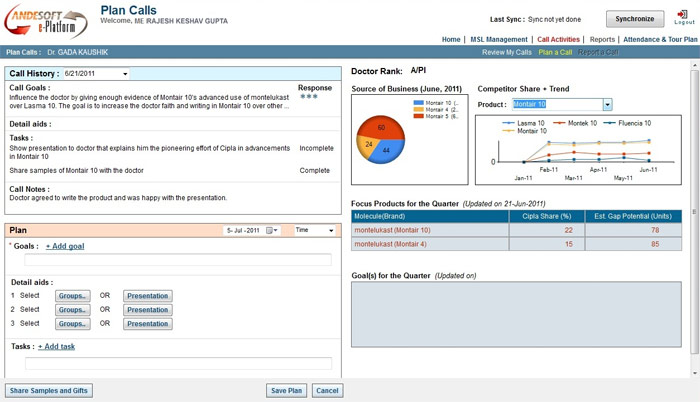Viewport: 700px width, 402px height.
Task: Click into the Goals input field
Action: coord(178,260)
